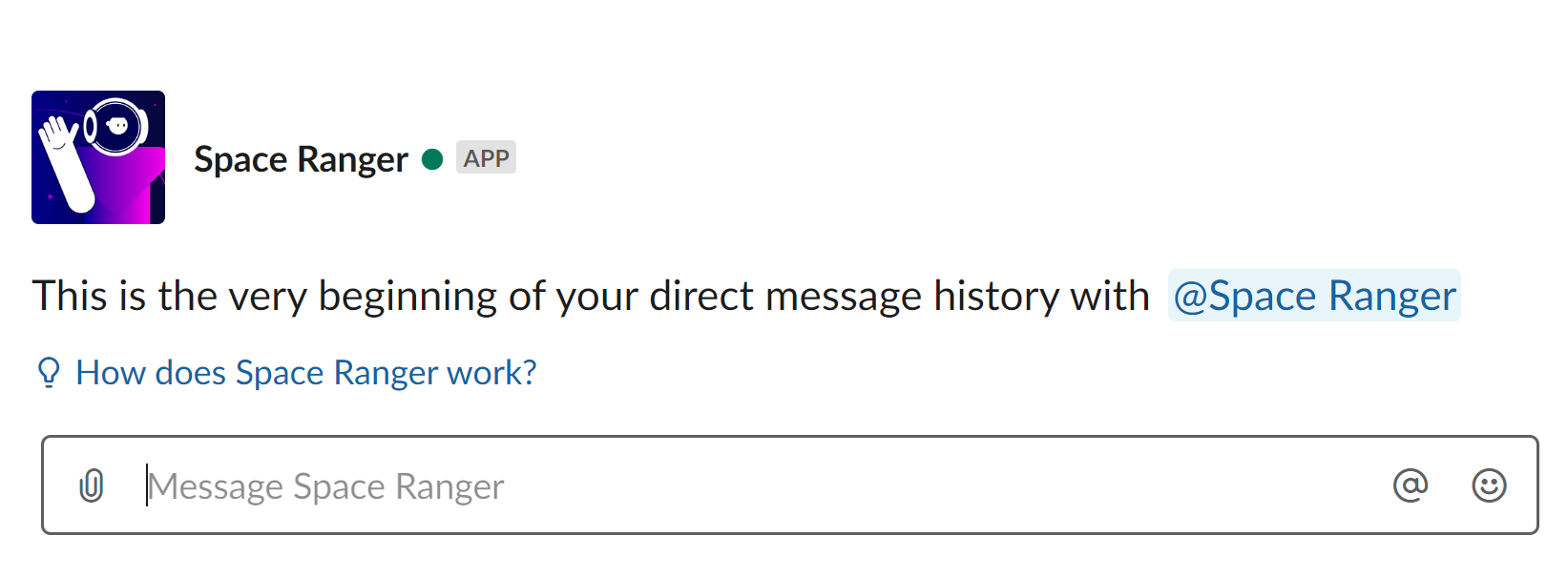The height and width of the screenshot is (577, 1568).
Task: Click the lightbulb icon beside the help link
Action: point(49,372)
